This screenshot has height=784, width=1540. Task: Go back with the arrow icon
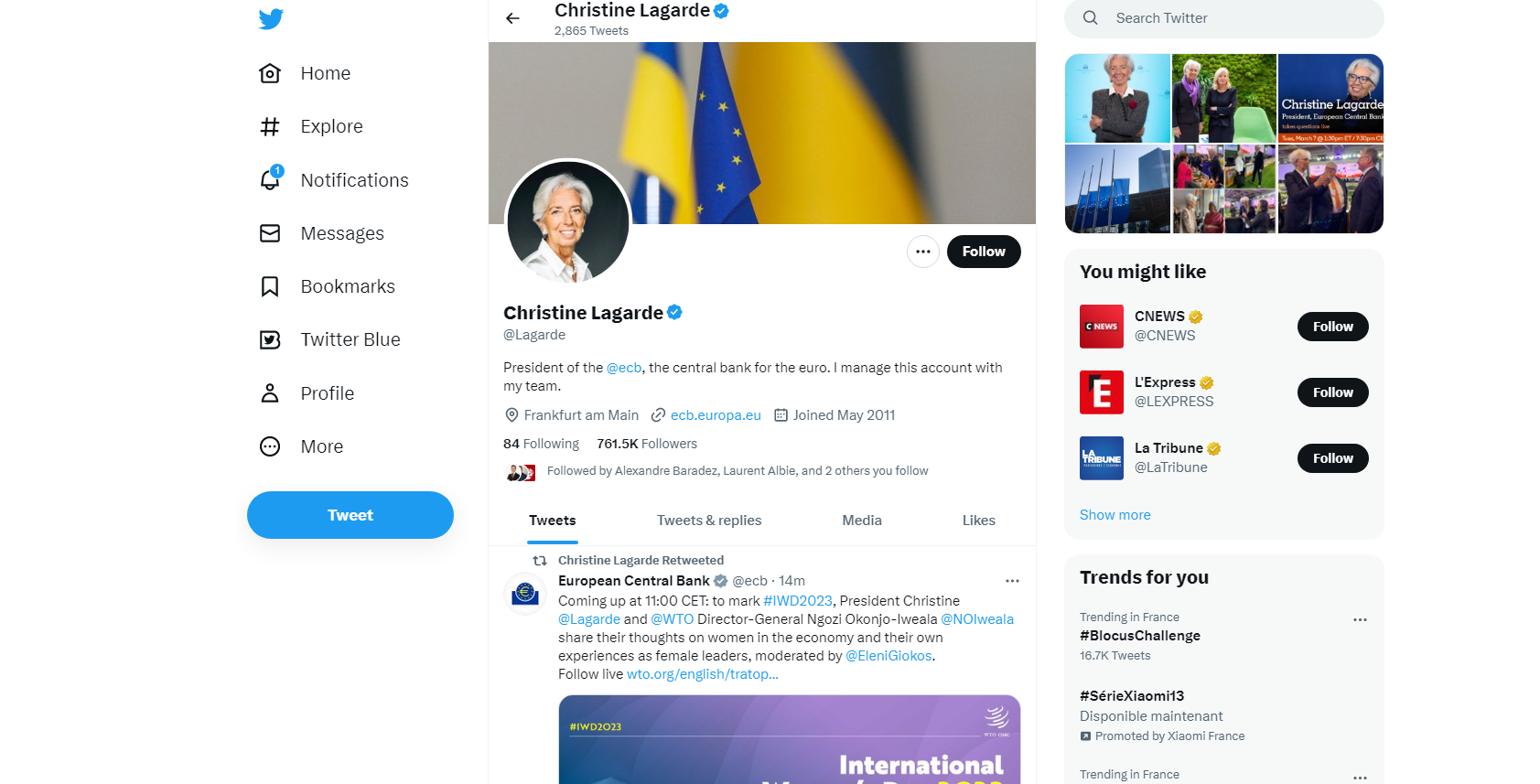point(512,18)
